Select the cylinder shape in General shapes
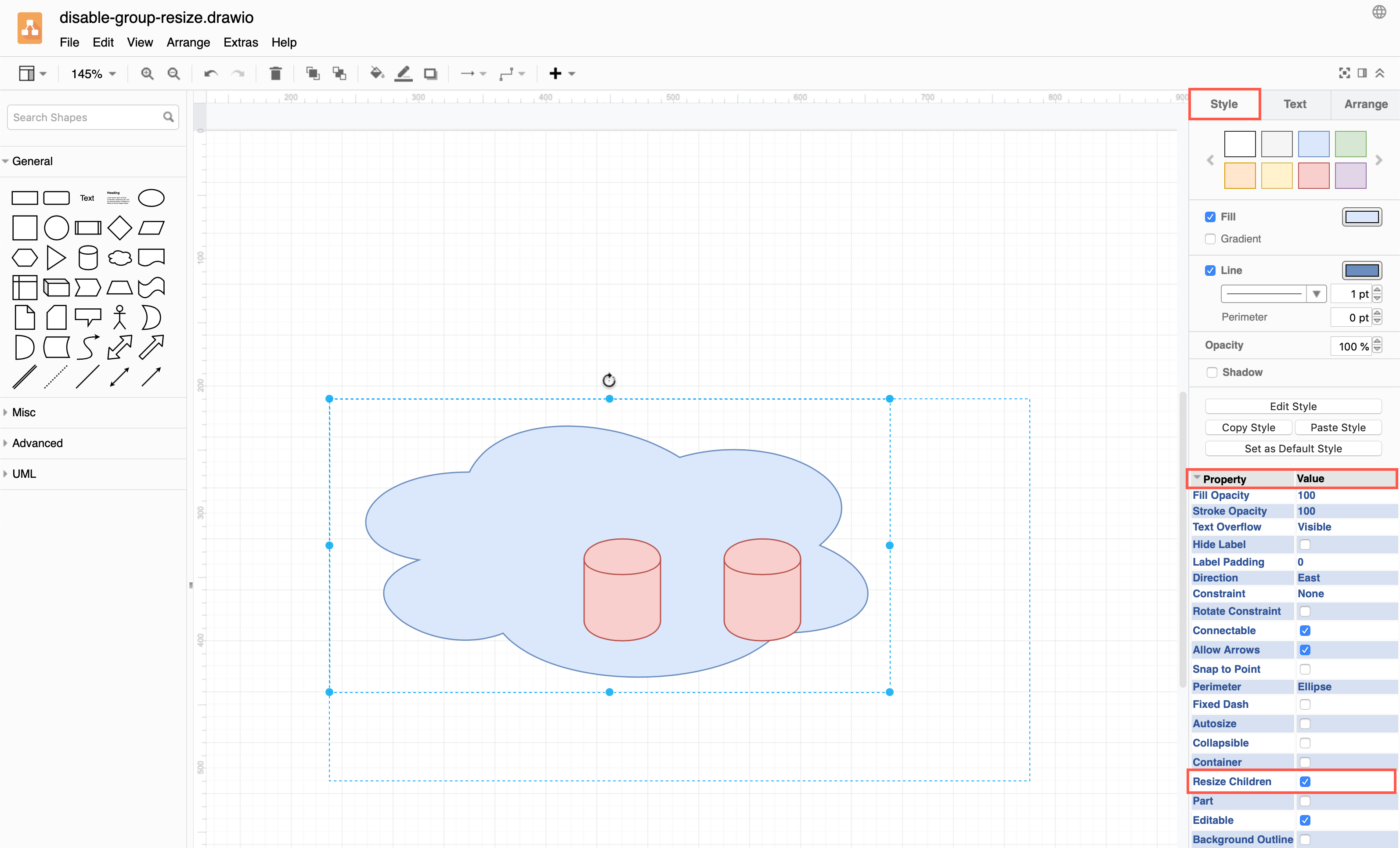This screenshot has height=848, width=1400. pyautogui.click(x=88, y=257)
